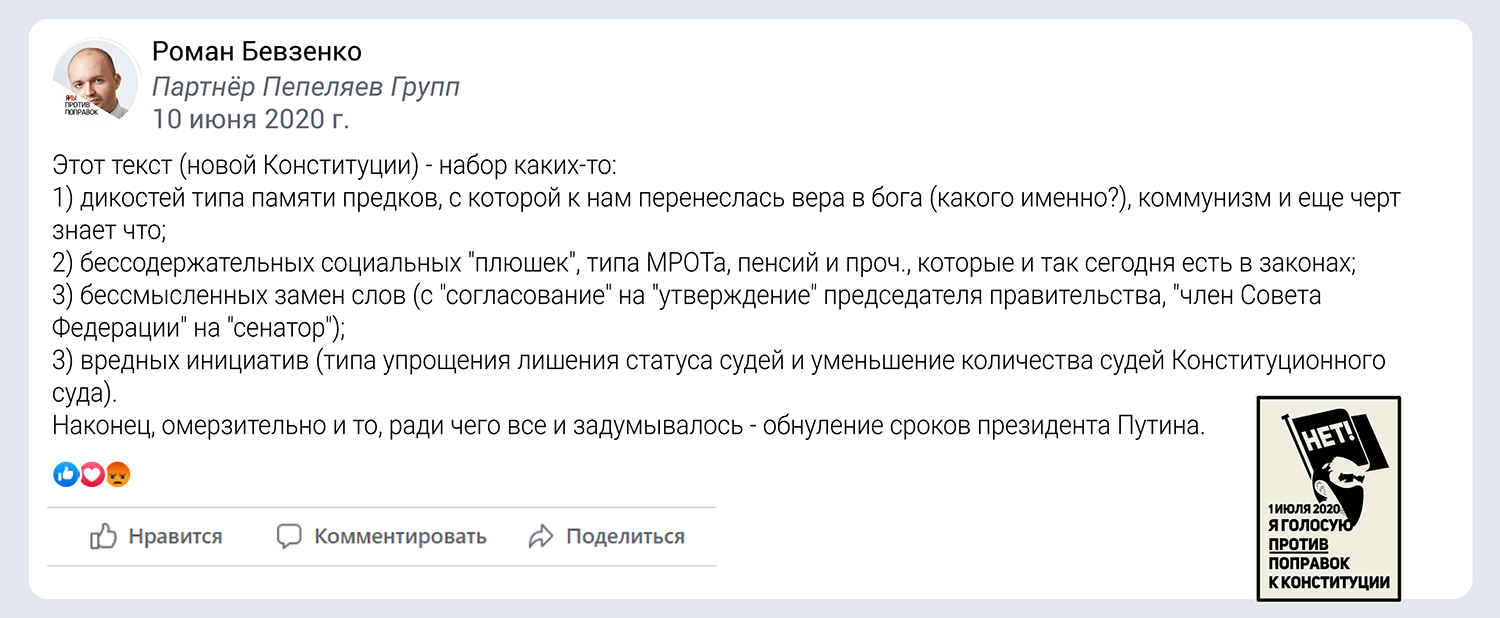Click the thumbs-up icon beside Нравится

[x=104, y=537]
